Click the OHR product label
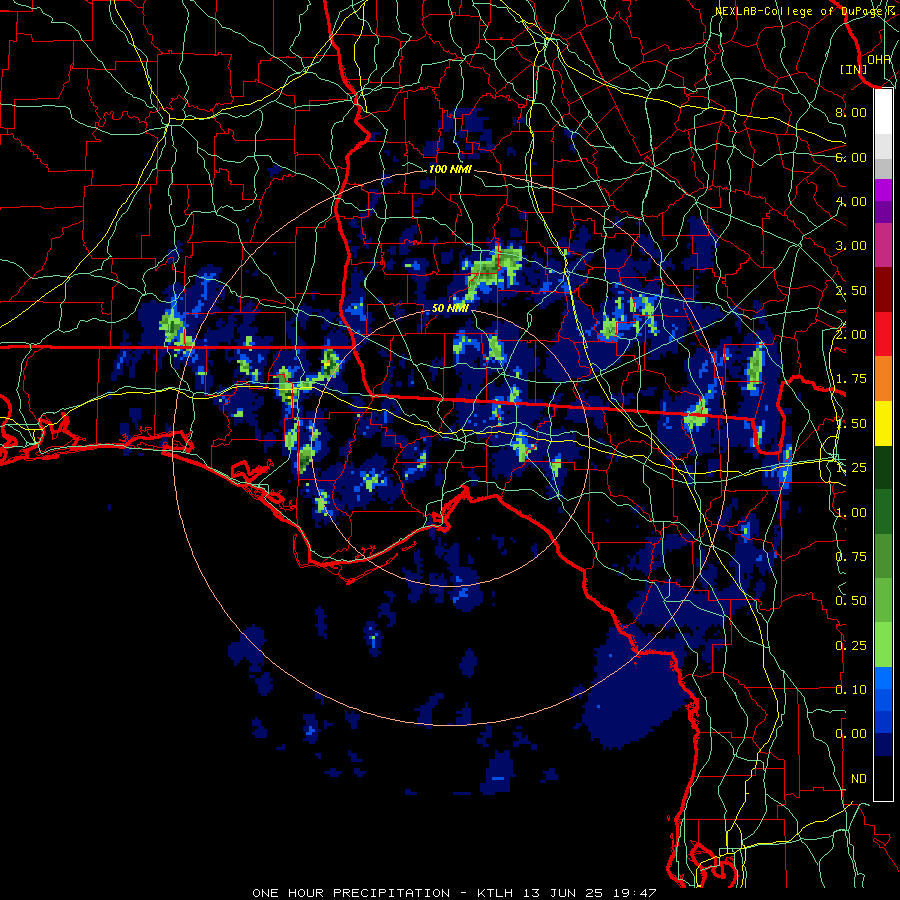This screenshot has height=900, width=900. click(x=879, y=59)
